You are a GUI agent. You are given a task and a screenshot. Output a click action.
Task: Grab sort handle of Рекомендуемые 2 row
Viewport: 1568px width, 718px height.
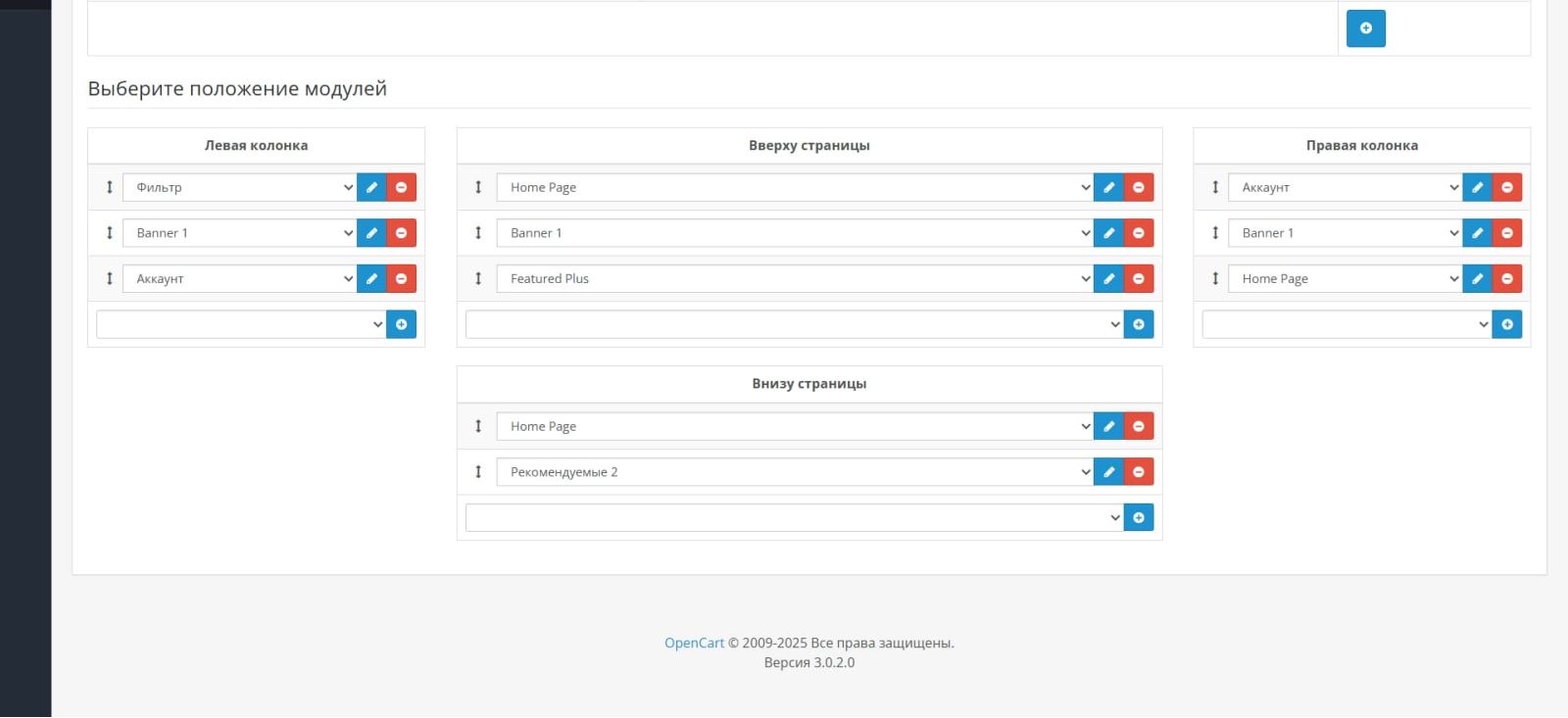(478, 472)
